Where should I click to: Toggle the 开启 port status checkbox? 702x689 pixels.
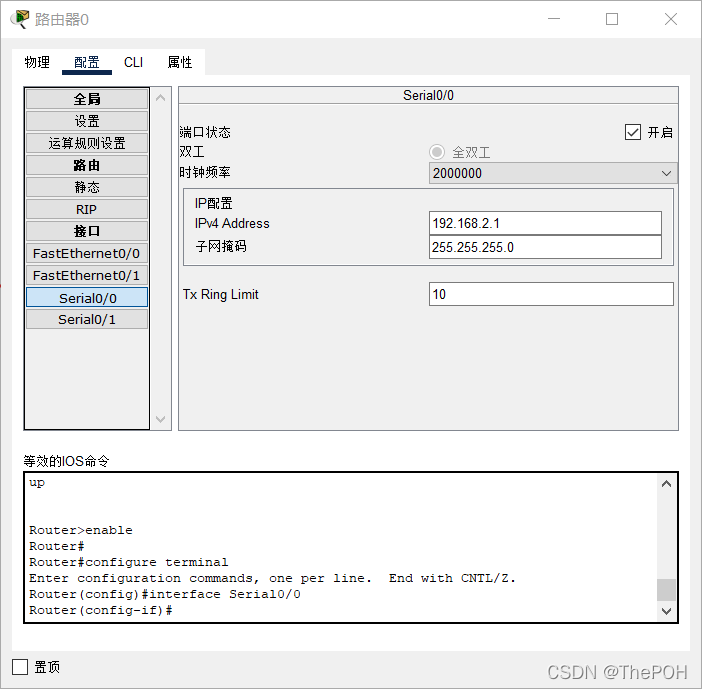click(633, 133)
